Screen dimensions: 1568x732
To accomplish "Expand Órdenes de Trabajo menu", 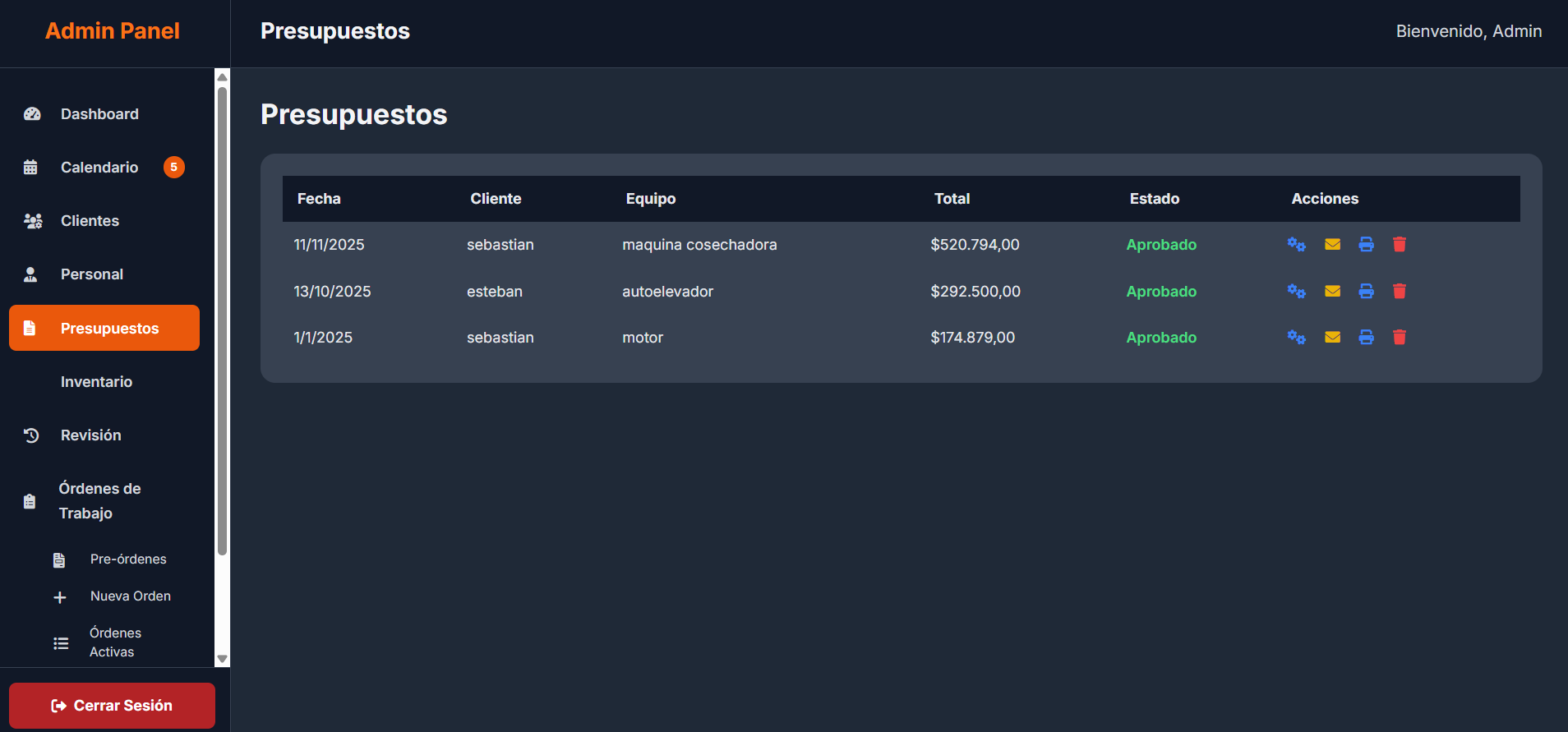I will (x=99, y=500).
